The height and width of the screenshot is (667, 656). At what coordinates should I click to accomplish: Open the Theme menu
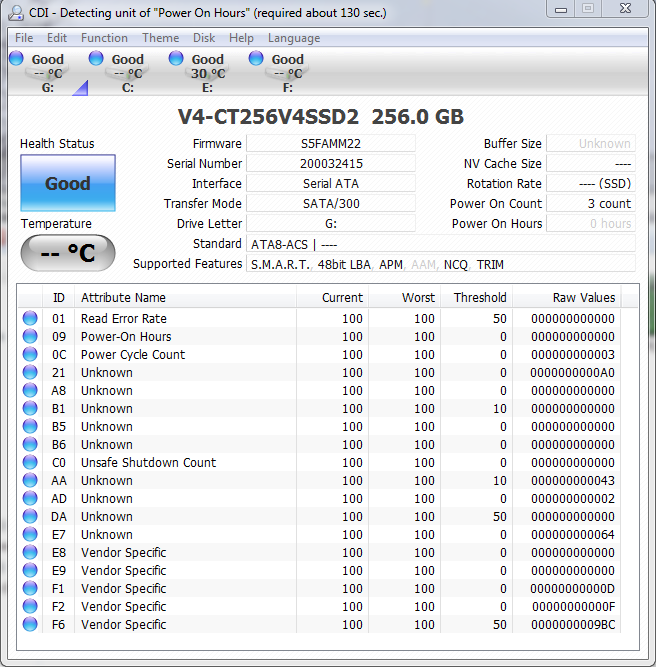160,38
